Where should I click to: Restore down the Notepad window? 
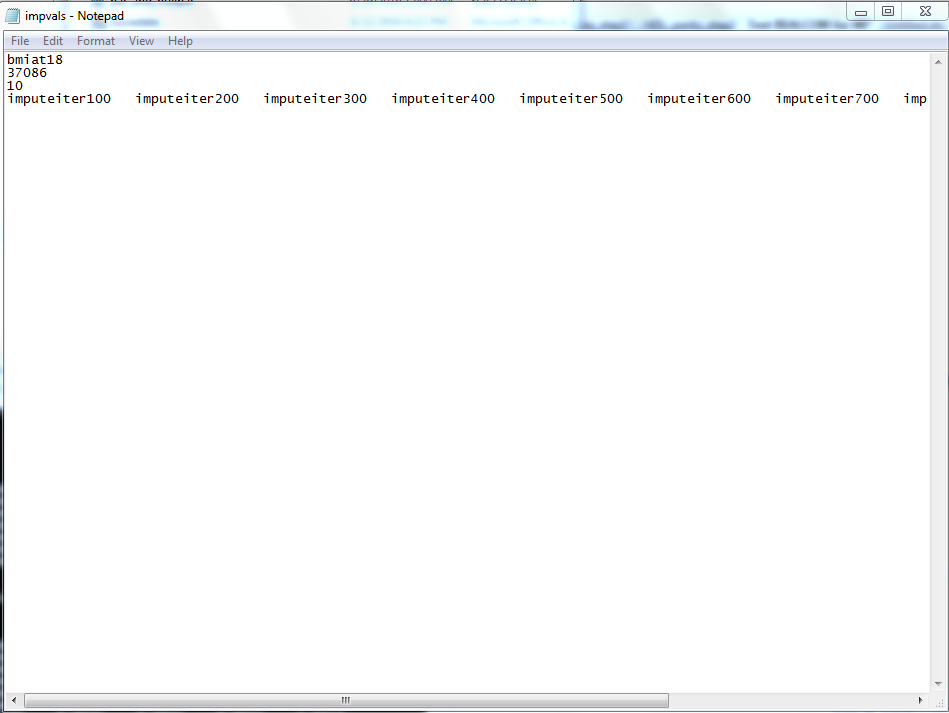pyautogui.click(x=887, y=11)
